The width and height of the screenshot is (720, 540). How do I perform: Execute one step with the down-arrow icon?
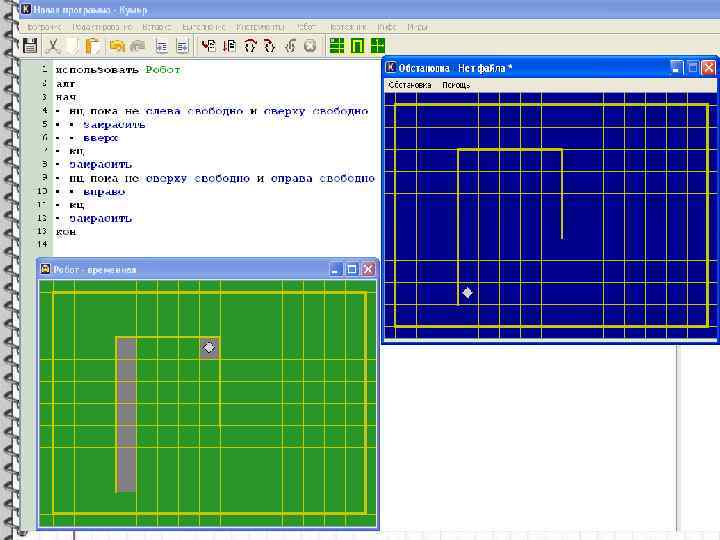[229, 45]
